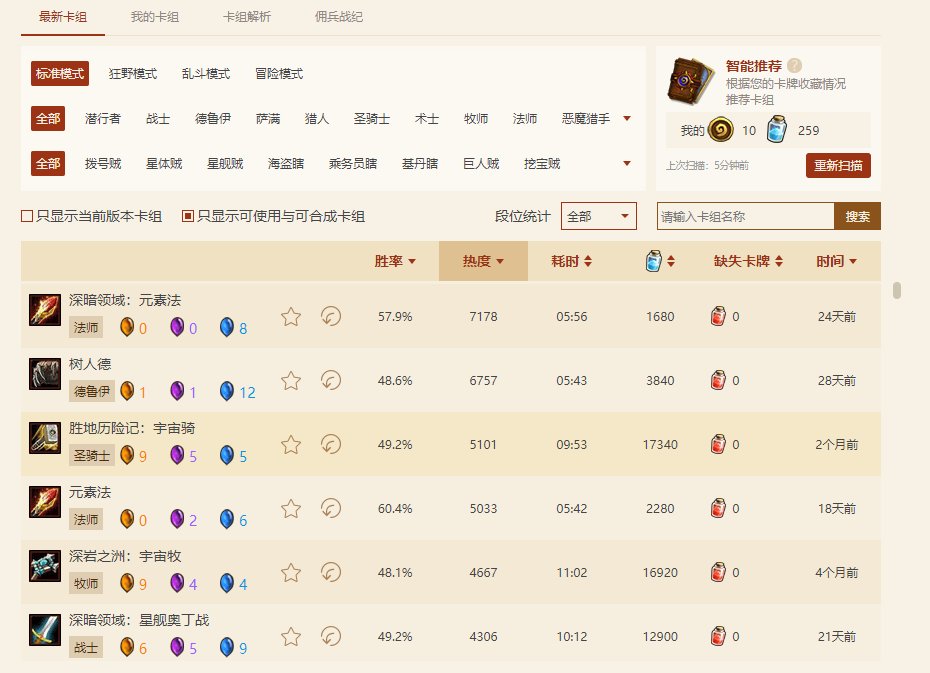This screenshot has width=930, height=673.
Task: Click the 重新扫描 button
Action: point(837,165)
